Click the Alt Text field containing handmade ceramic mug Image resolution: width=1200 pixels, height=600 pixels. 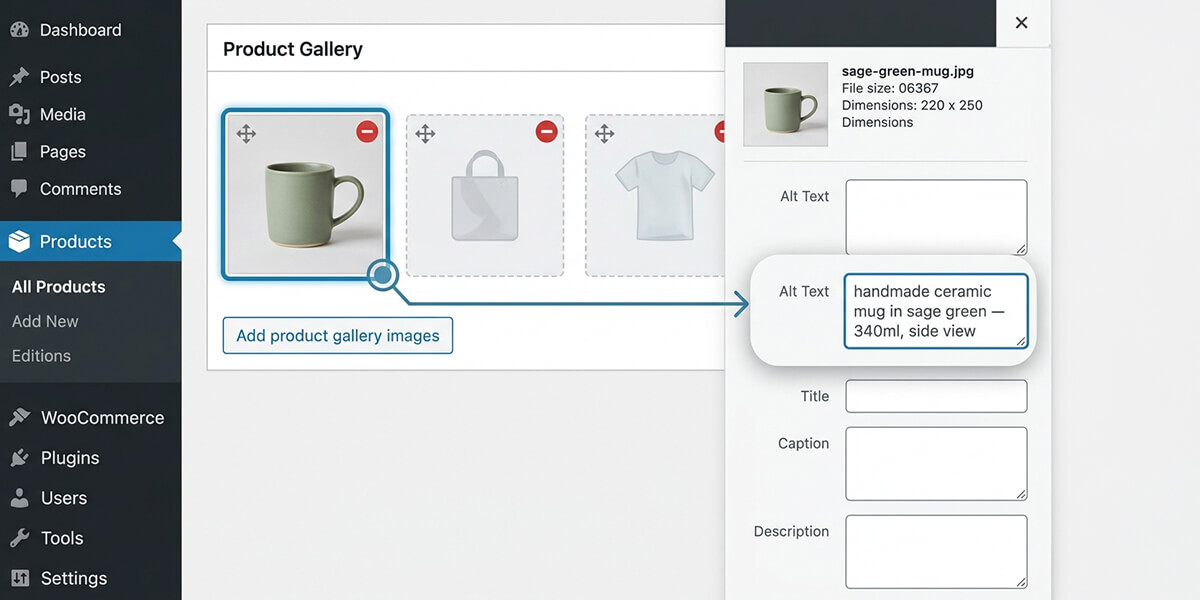point(936,311)
